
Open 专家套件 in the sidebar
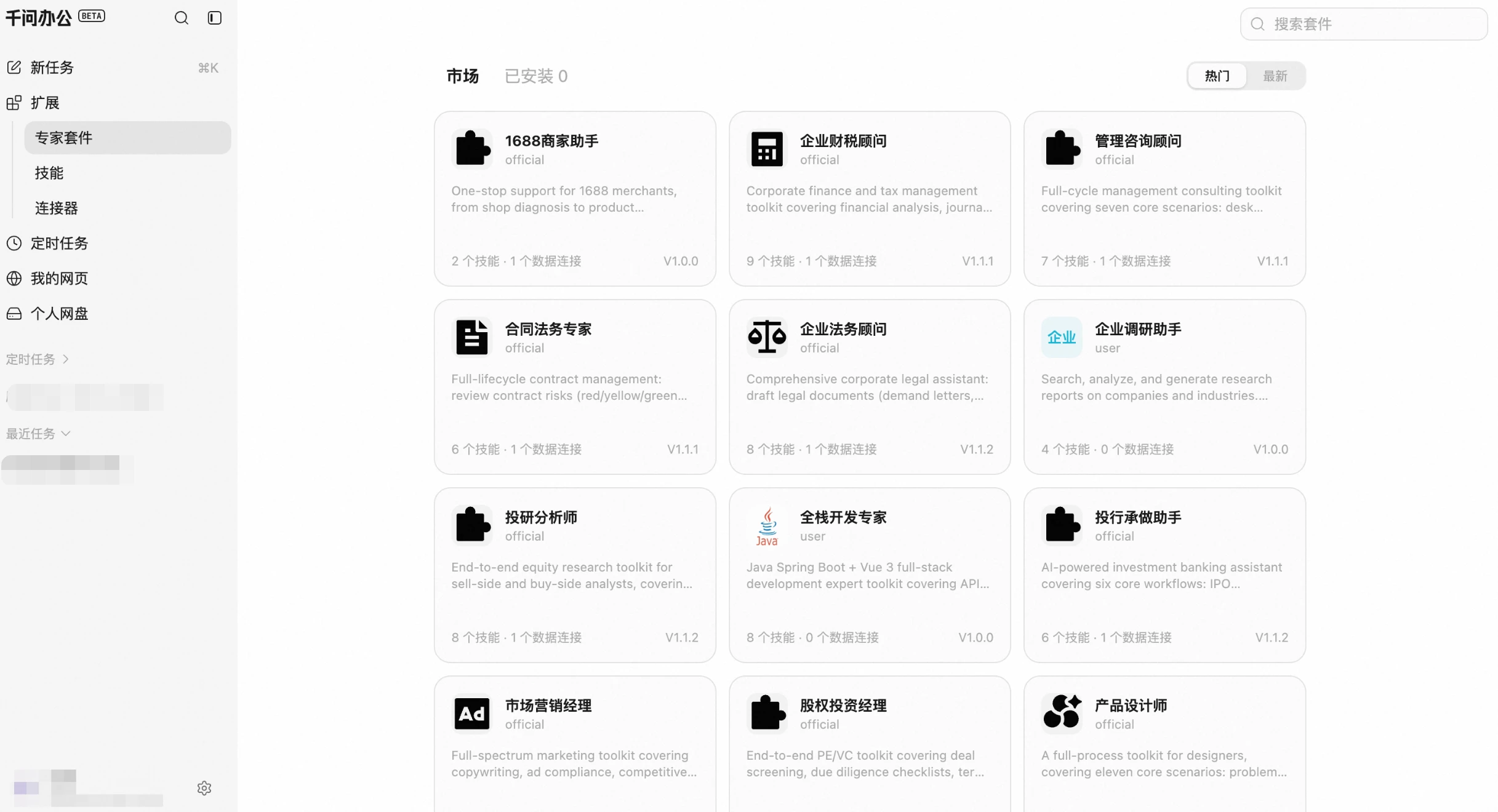coord(127,138)
